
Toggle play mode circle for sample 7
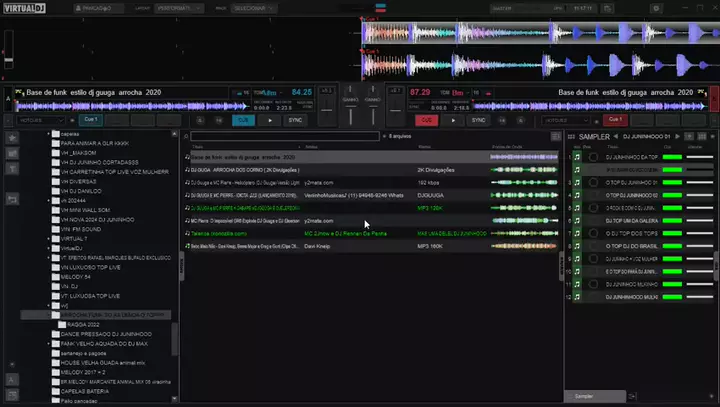(593, 233)
